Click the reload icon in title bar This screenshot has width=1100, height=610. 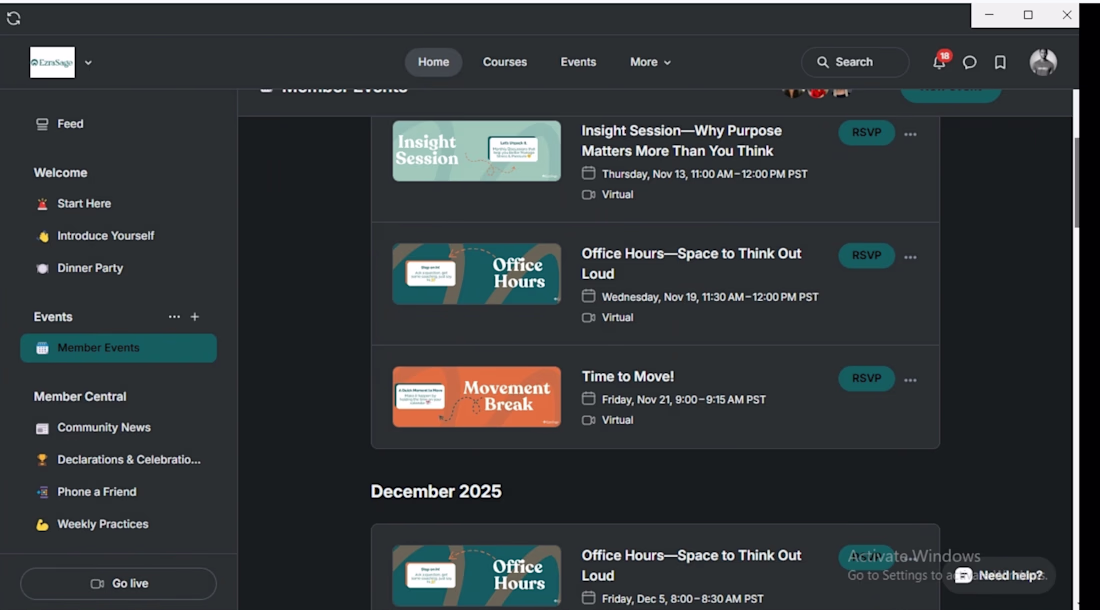coord(13,18)
